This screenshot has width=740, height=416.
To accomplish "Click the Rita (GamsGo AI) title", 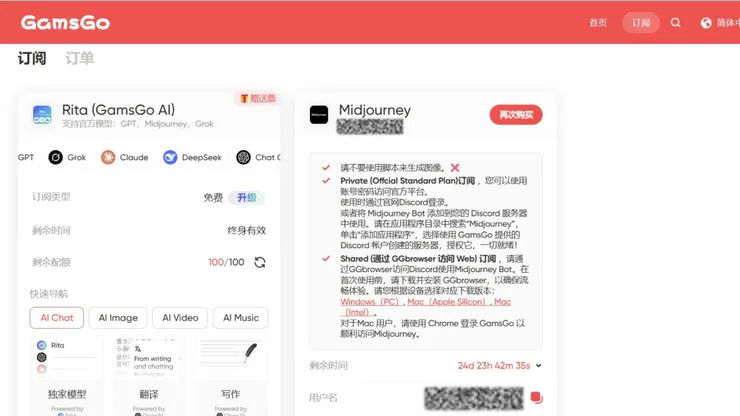I will 118,110.
